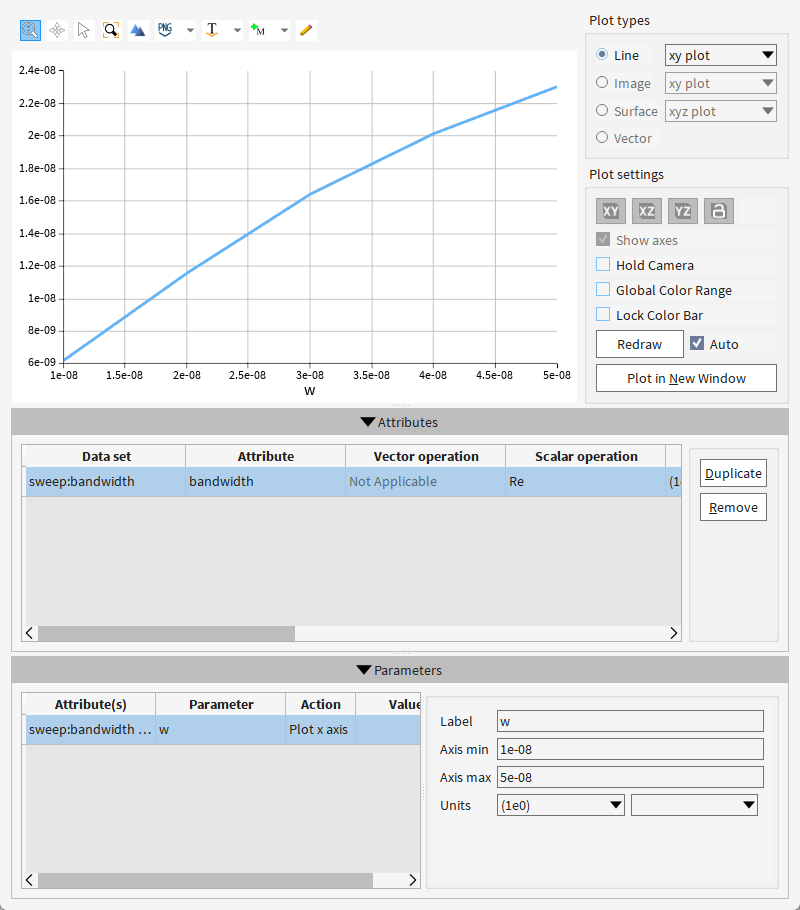
Task: Click Attributes table scroll right arrow
Action: pyautogui.click(x=673, y=633)
